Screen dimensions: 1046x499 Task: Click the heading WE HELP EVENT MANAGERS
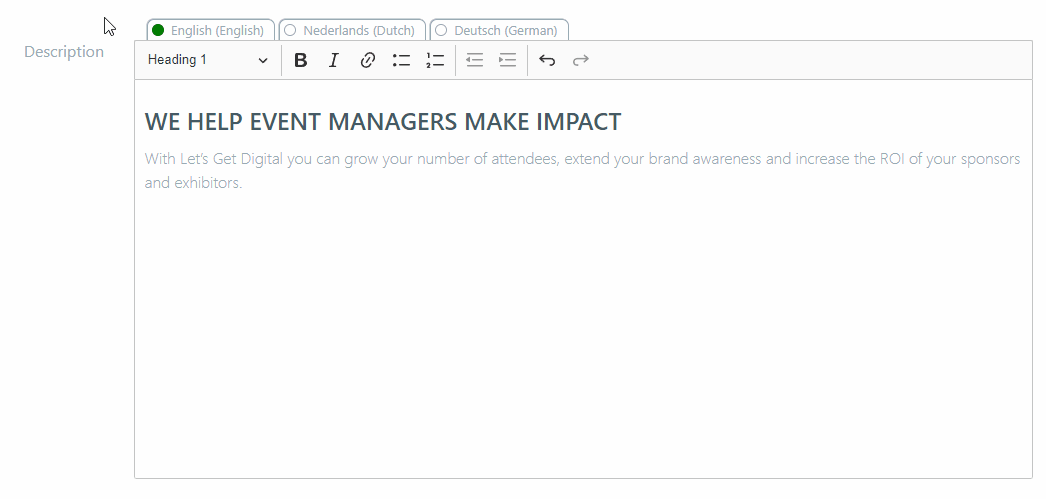coord(382,122)
